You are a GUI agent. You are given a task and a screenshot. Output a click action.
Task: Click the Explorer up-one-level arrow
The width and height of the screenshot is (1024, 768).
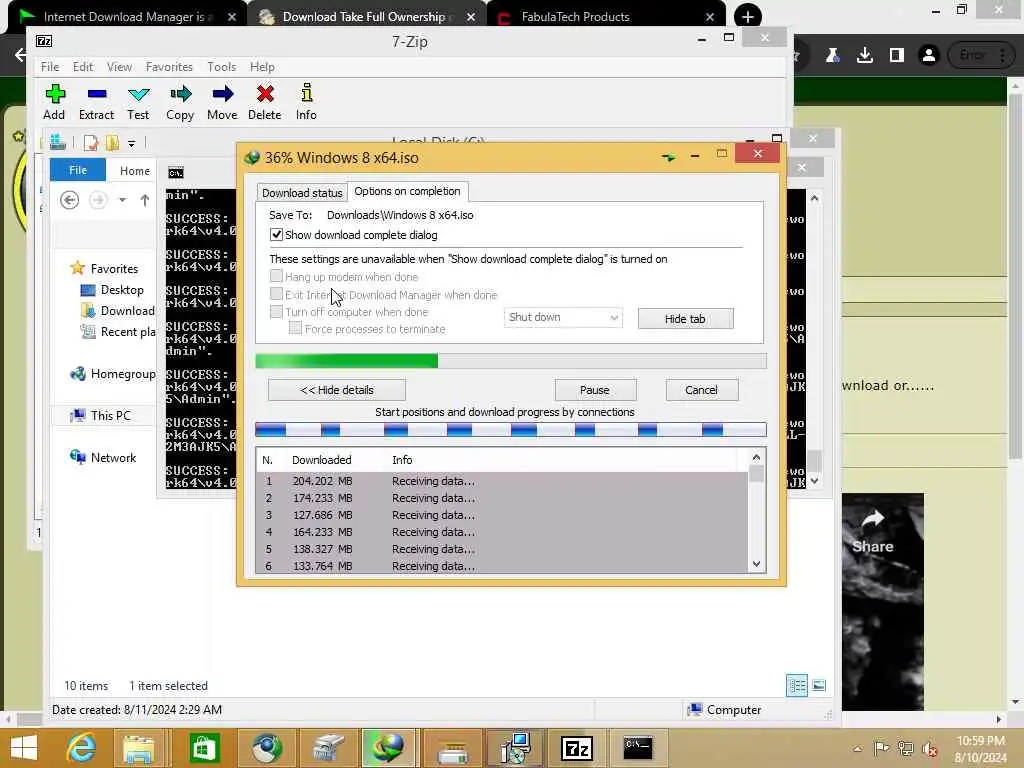tap(144, 200)
